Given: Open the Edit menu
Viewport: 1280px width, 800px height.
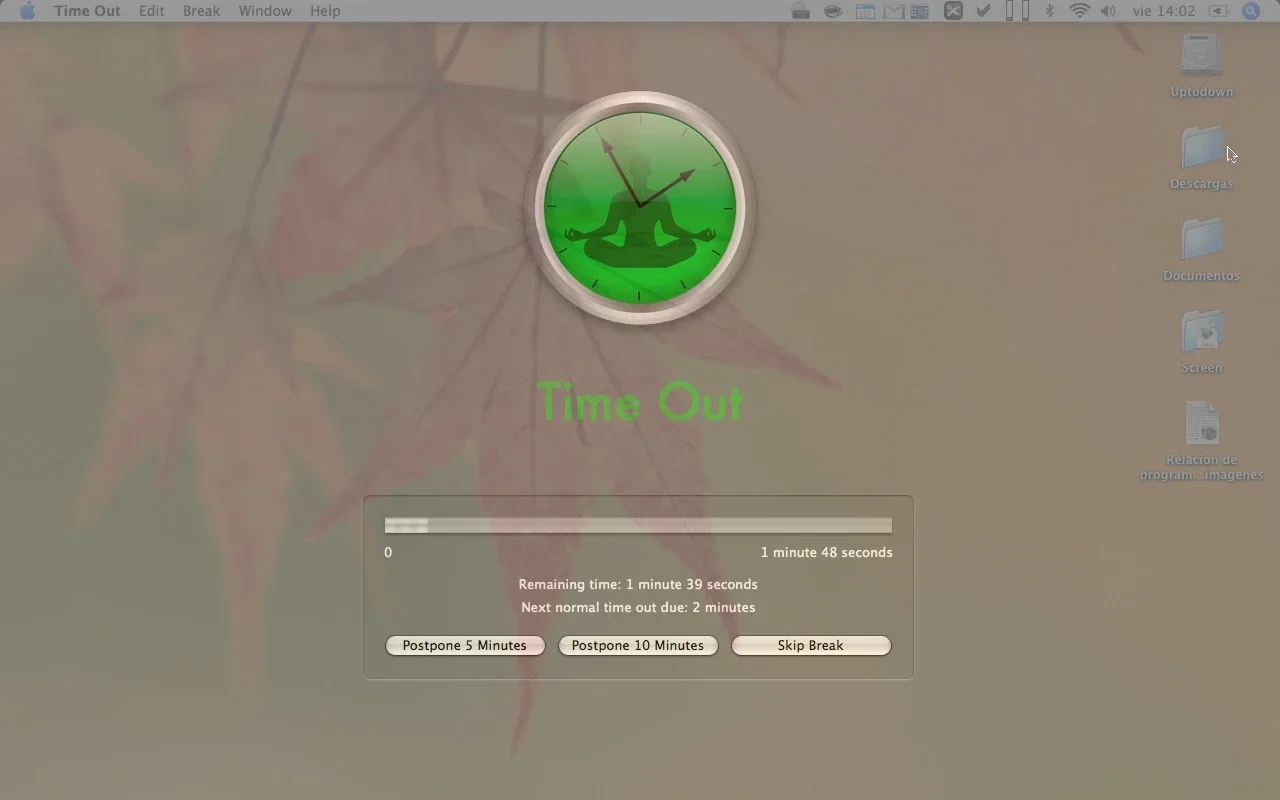Looking at the screenshot, I should [152, 11].
